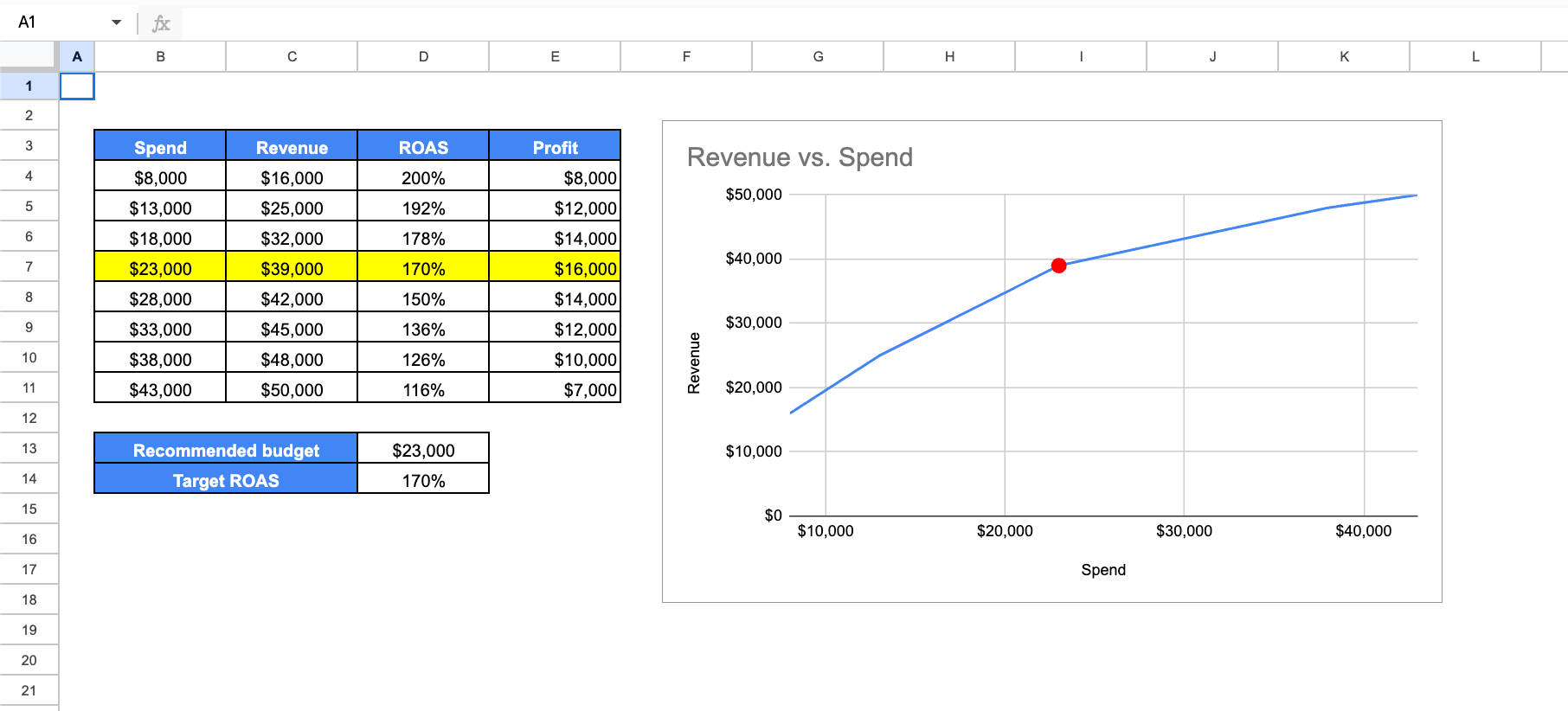Select row 13 header

coord(29,448)
